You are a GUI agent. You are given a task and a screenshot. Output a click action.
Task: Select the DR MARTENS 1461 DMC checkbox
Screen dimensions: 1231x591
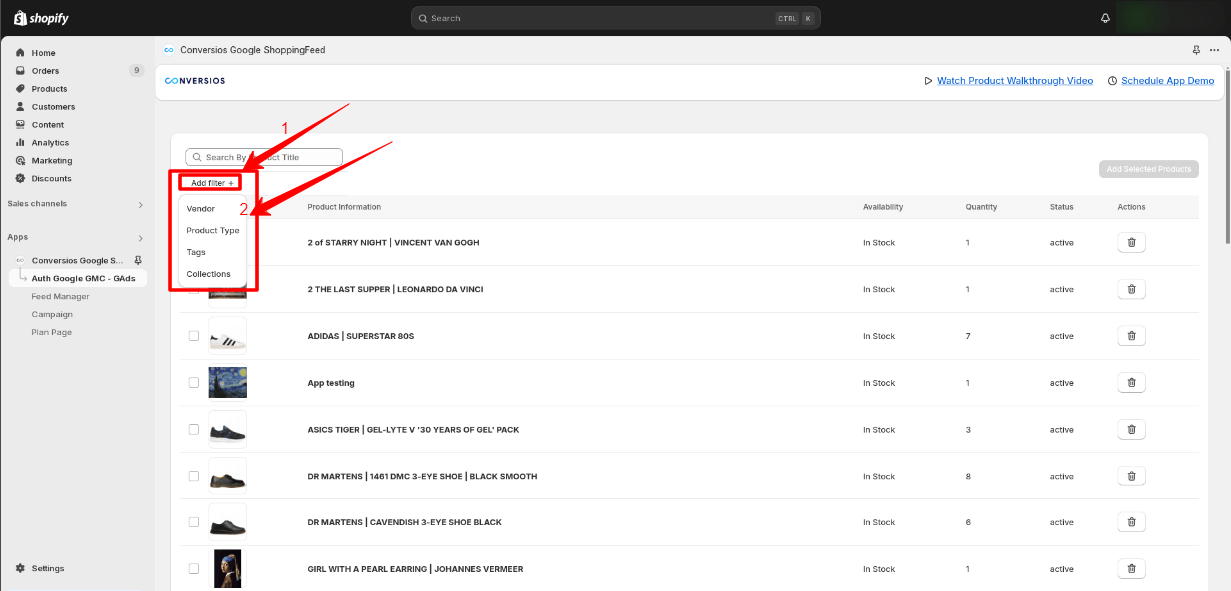[194, 476]
